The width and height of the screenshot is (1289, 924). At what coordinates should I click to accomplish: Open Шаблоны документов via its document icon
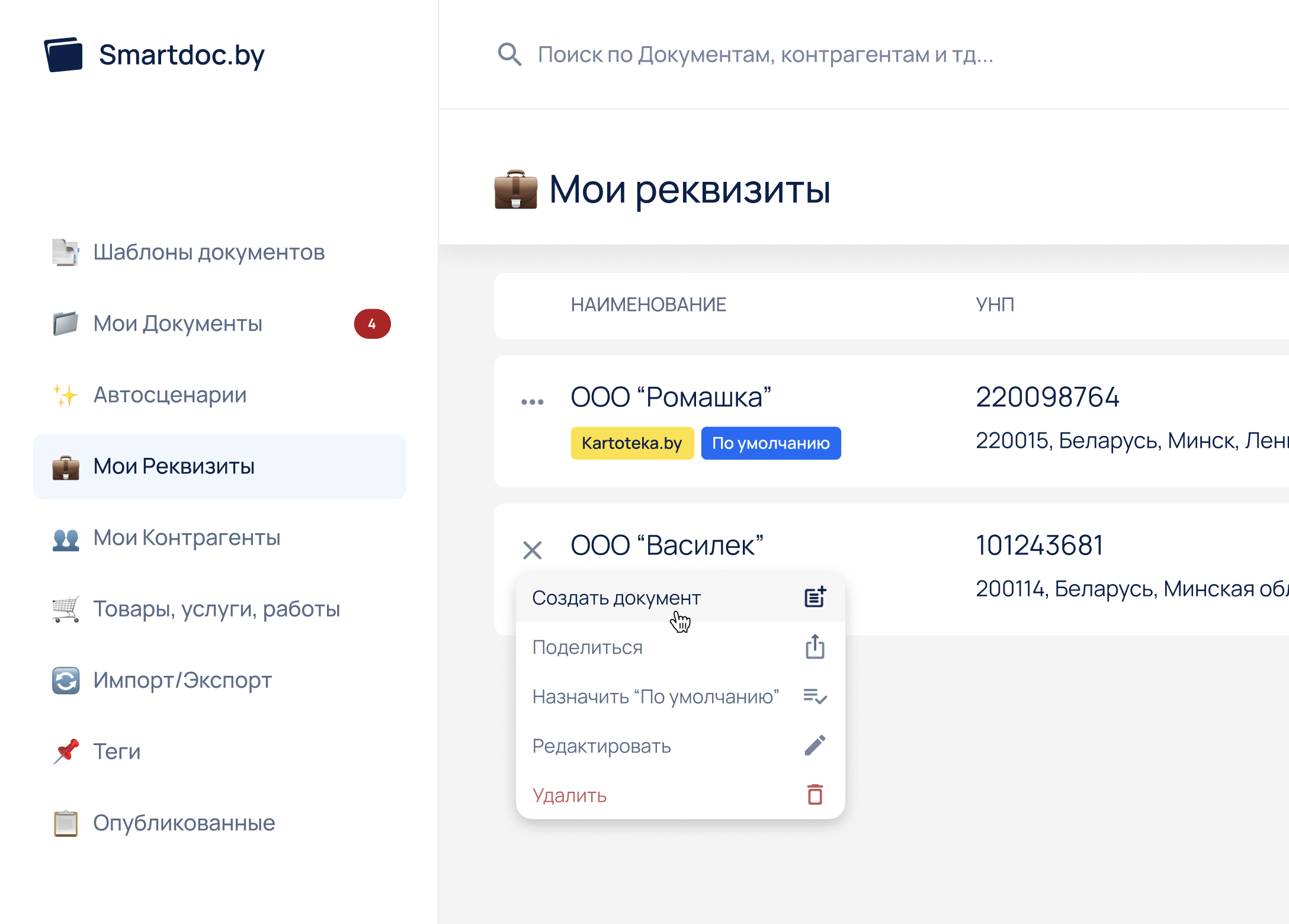[65, 252]
